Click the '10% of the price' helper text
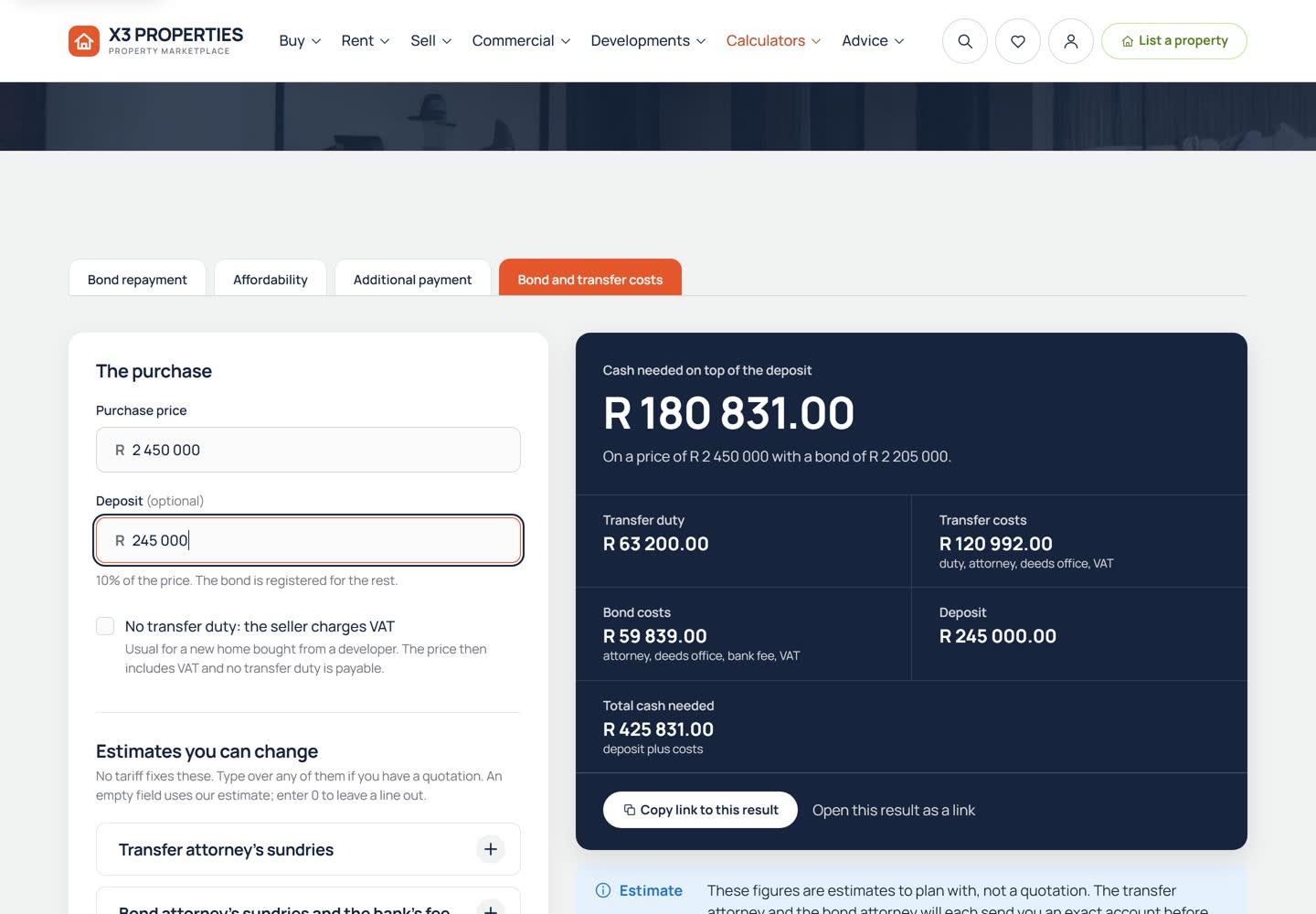 click(x=247, y=580)
